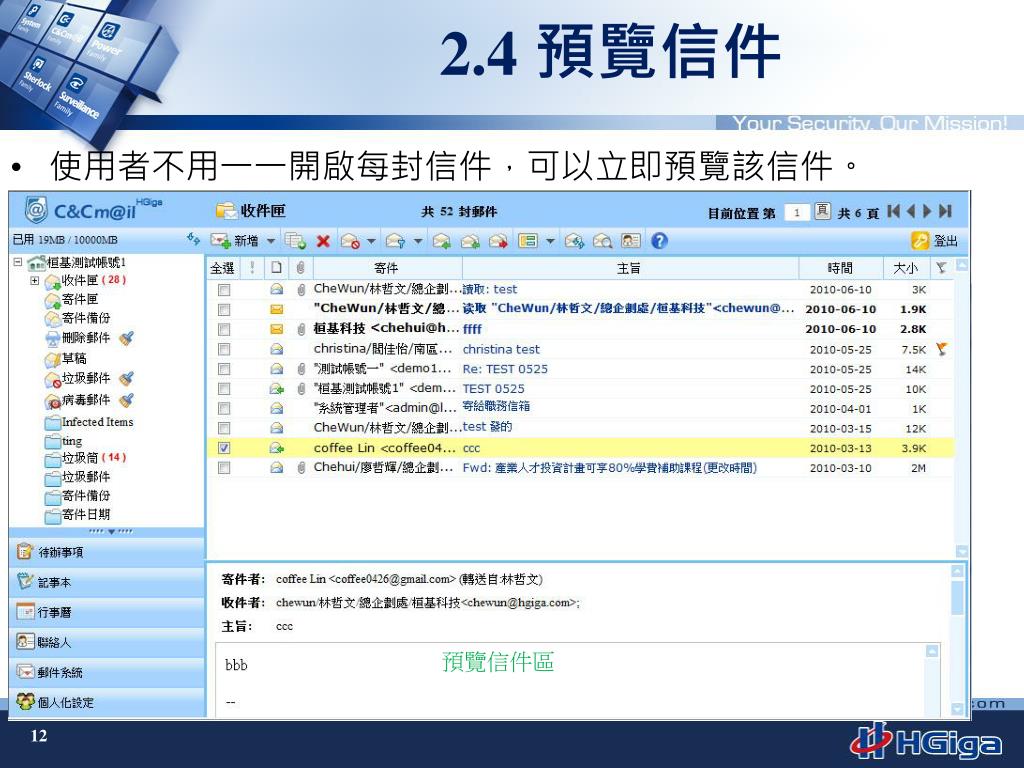
Task: Tick checkbox for 讀取: test mail
Action: coord(224,290)
